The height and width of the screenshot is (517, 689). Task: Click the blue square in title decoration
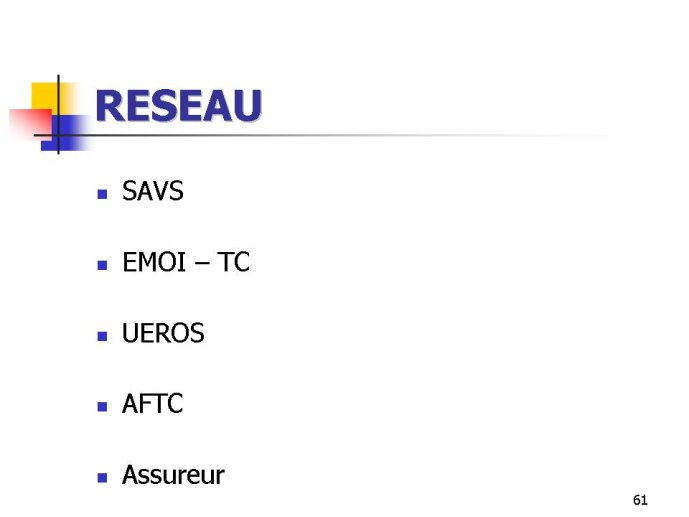(x=66, y=133)
